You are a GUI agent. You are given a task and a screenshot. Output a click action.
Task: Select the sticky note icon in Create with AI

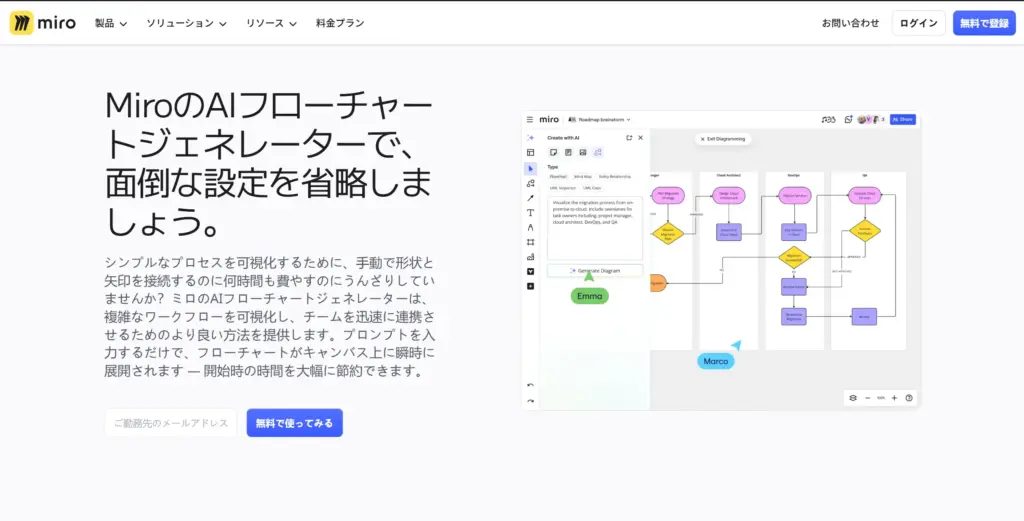pos(553,152)
